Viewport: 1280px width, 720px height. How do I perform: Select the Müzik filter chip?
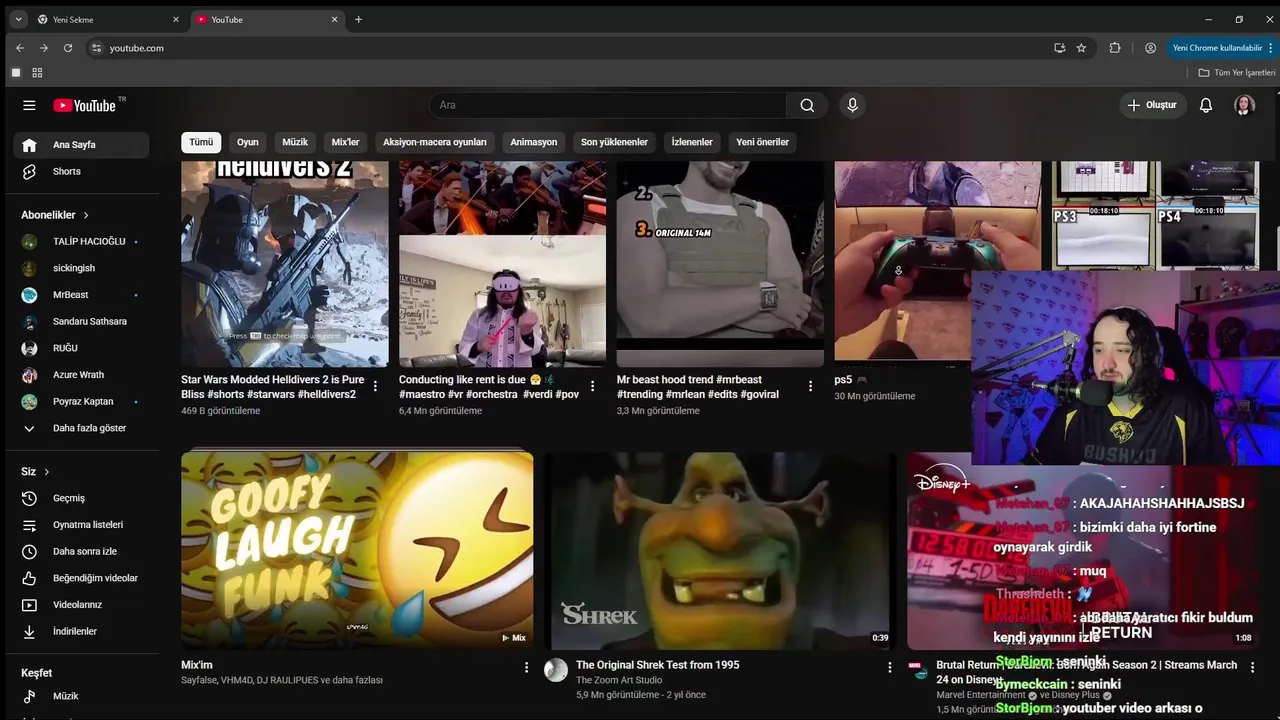point(295,142)
